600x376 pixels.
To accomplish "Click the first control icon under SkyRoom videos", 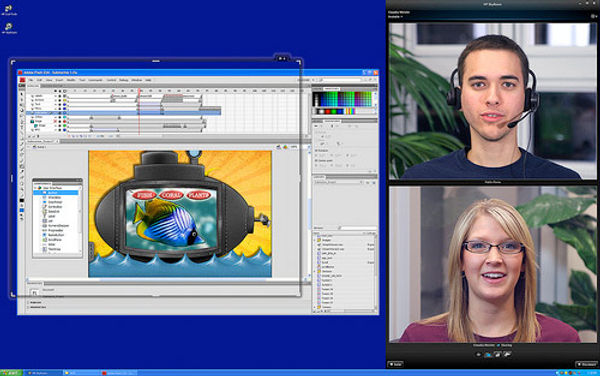I will 478,355.
